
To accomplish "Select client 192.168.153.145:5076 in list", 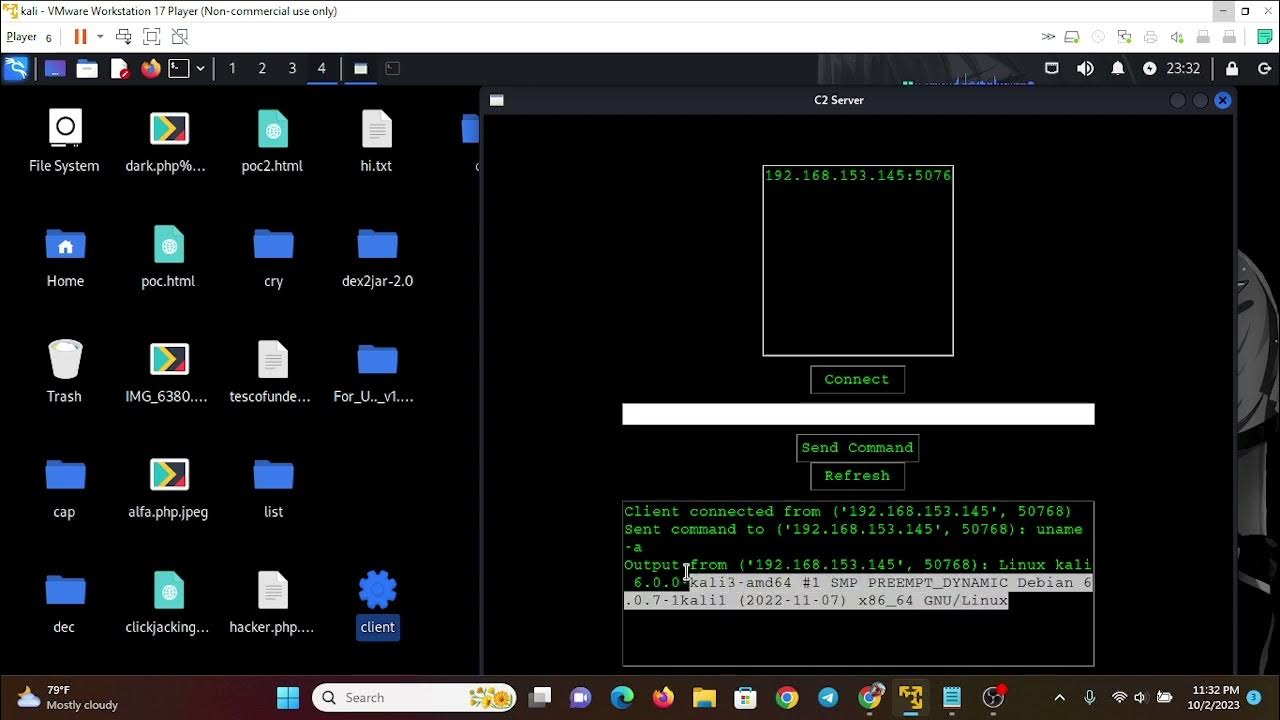I will [x=858, y=175].
